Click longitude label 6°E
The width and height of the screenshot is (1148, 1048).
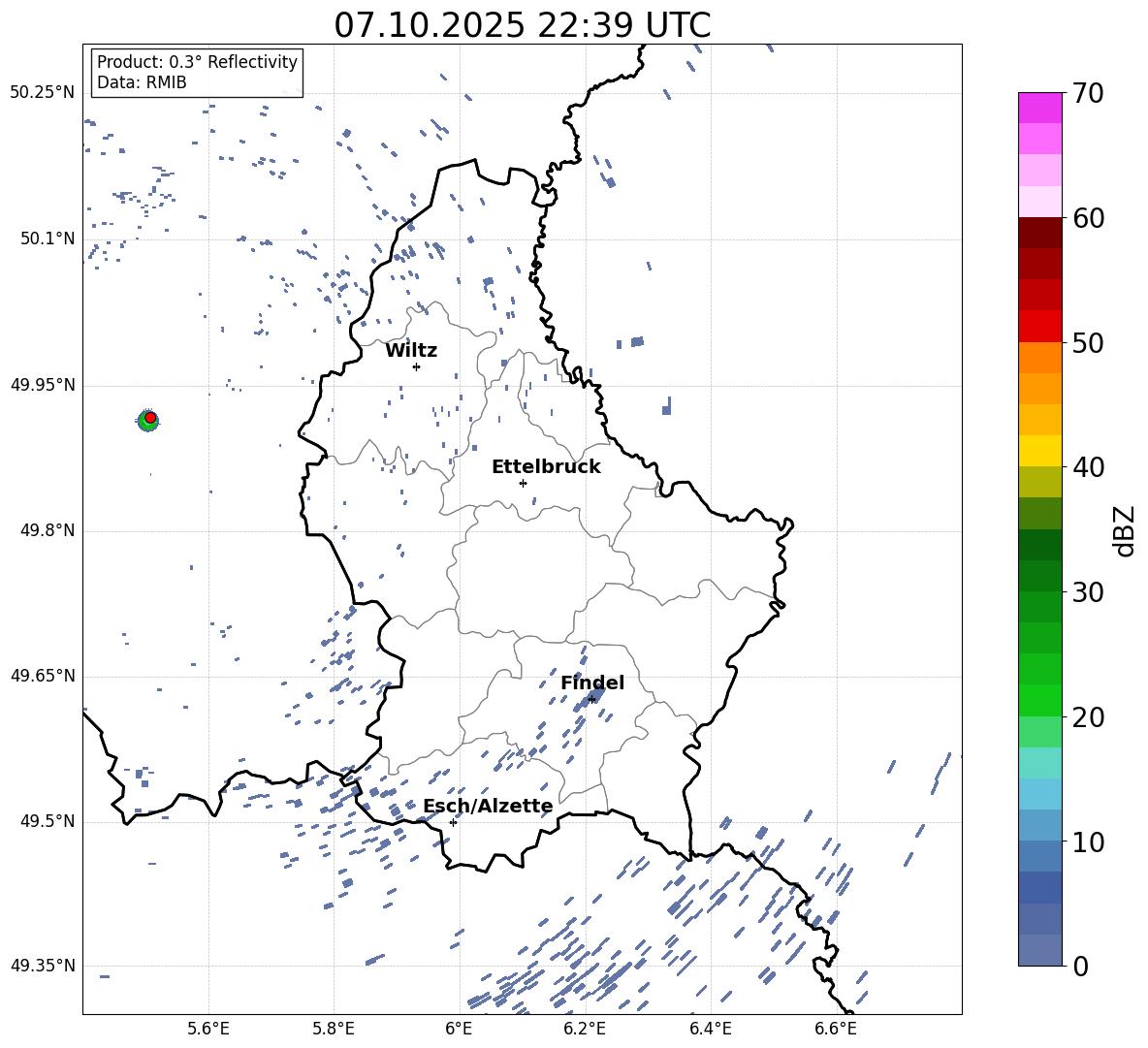click(x=459, y=1029)
